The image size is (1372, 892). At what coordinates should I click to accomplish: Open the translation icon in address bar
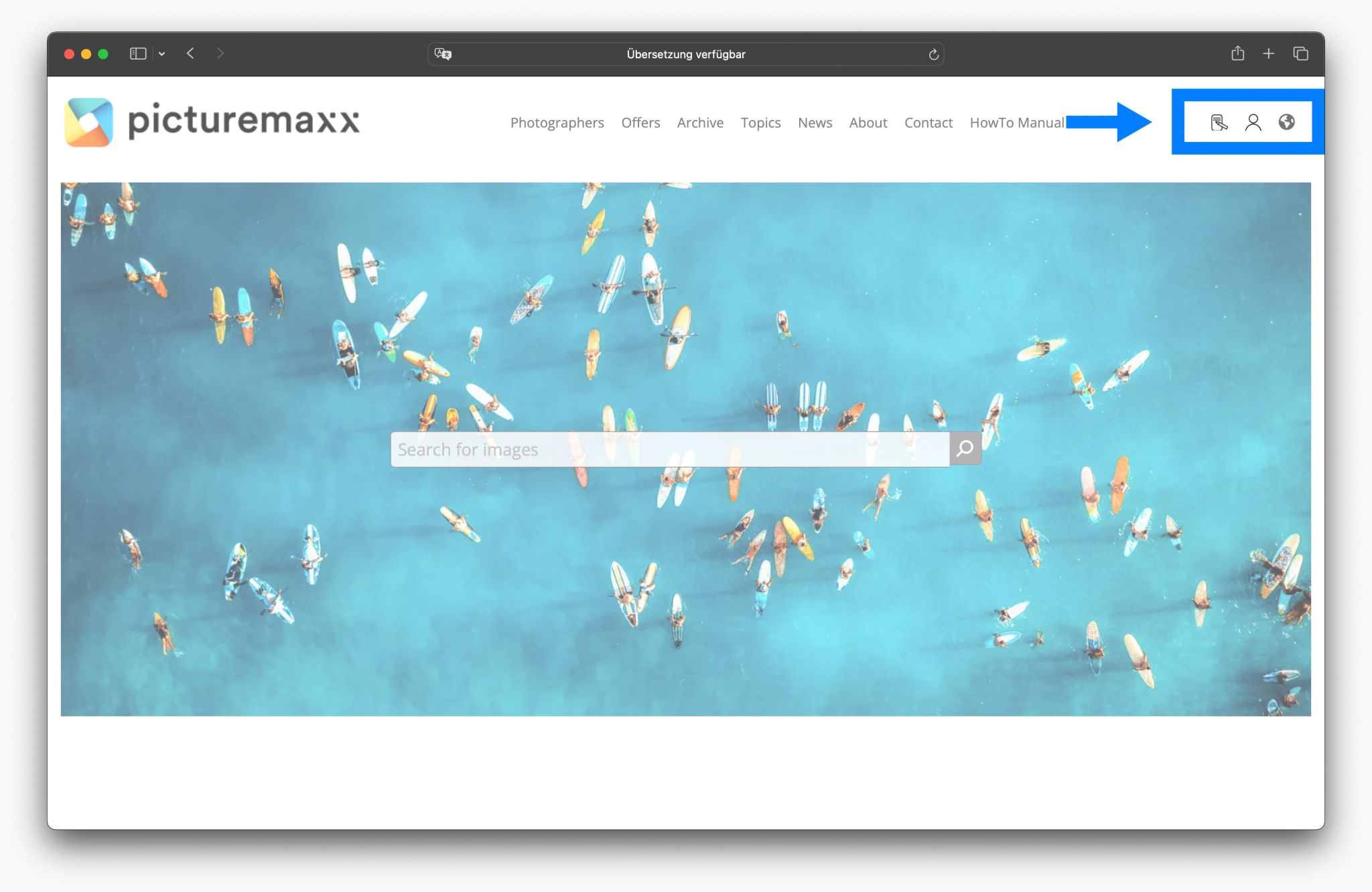(x=443, y=54)
